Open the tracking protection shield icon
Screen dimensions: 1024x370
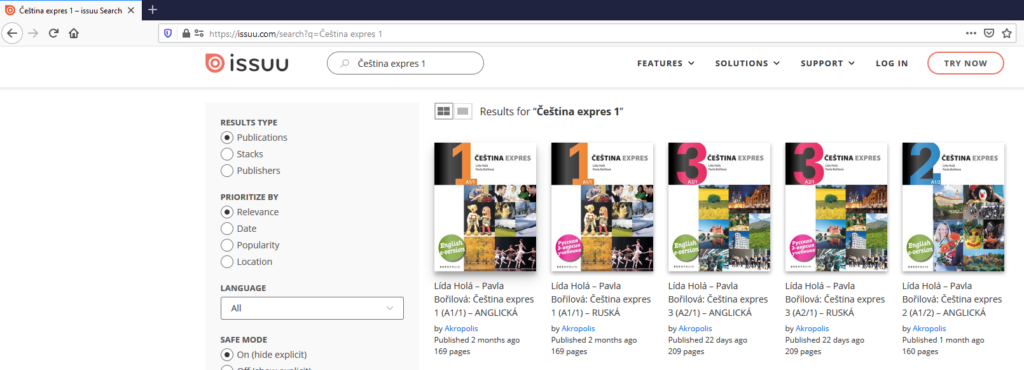coord(168,33)
